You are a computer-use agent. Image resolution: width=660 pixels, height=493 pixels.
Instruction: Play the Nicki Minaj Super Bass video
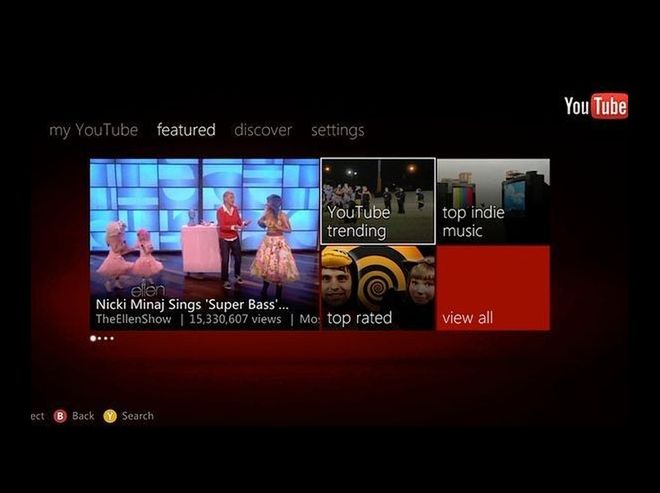tap(205, 244)
